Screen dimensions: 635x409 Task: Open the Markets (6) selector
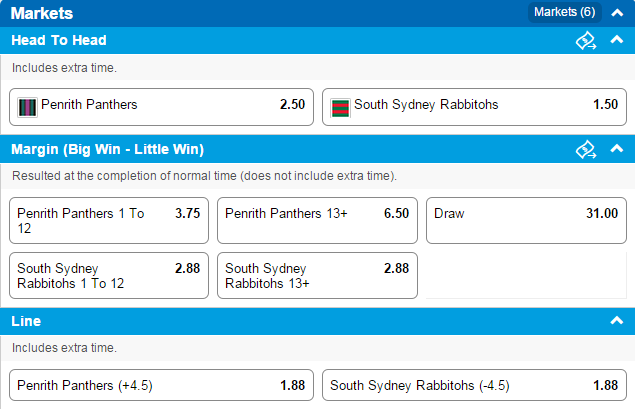click(x=565, y=12)
